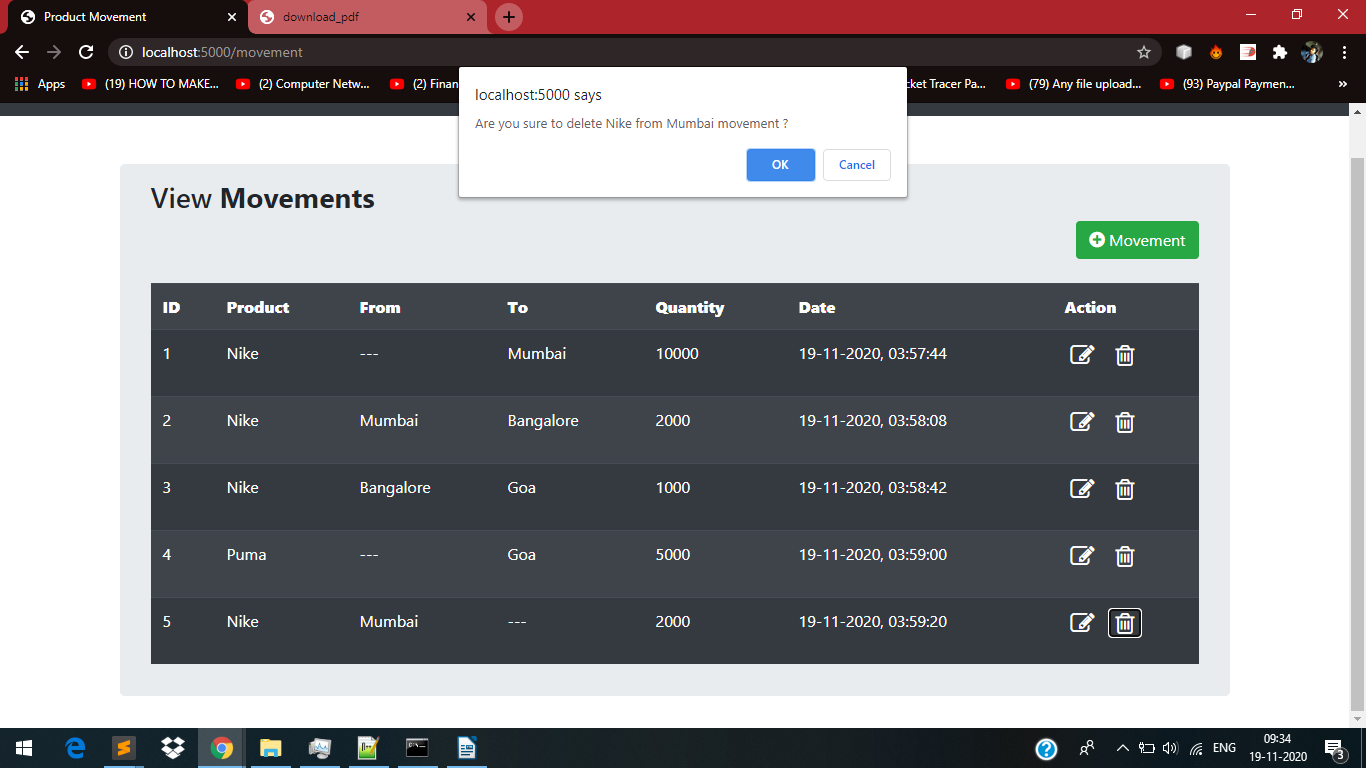
Task: Reload the current page
Action: [86, 52]
